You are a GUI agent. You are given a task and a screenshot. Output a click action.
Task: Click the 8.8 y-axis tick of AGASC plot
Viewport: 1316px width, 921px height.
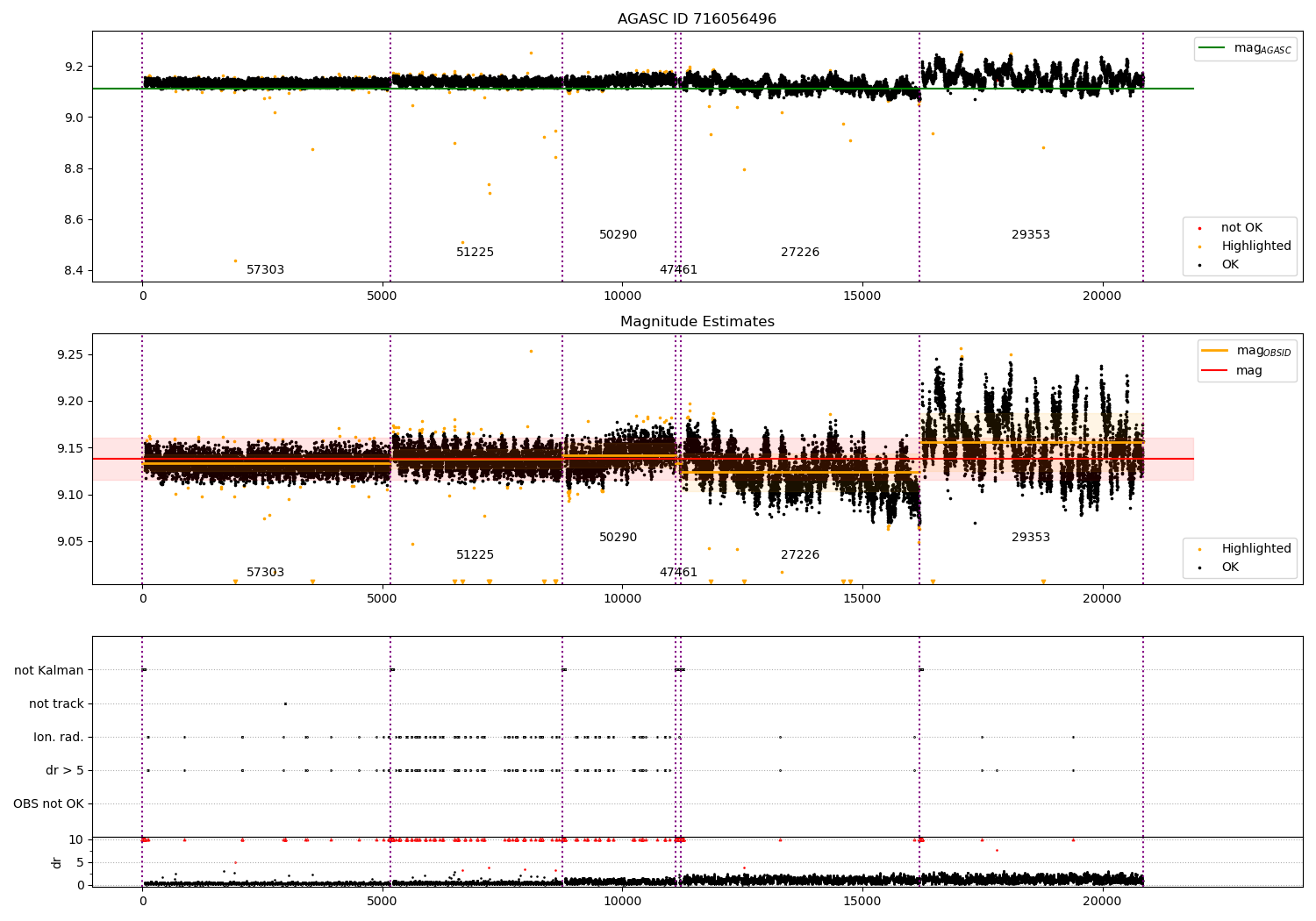coord(74,168)
